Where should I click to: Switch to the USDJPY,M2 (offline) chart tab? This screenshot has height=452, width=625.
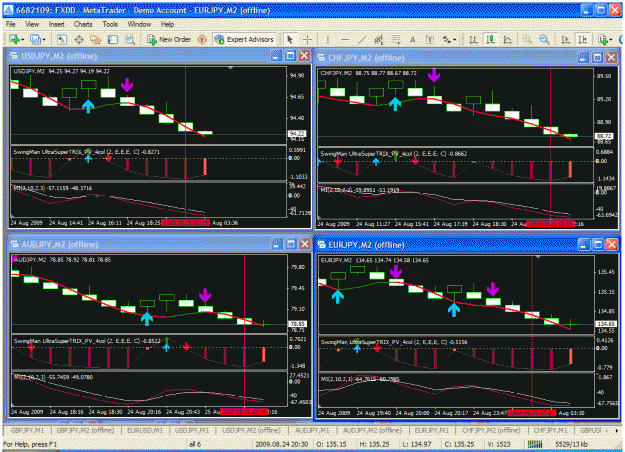pos(251,430)
